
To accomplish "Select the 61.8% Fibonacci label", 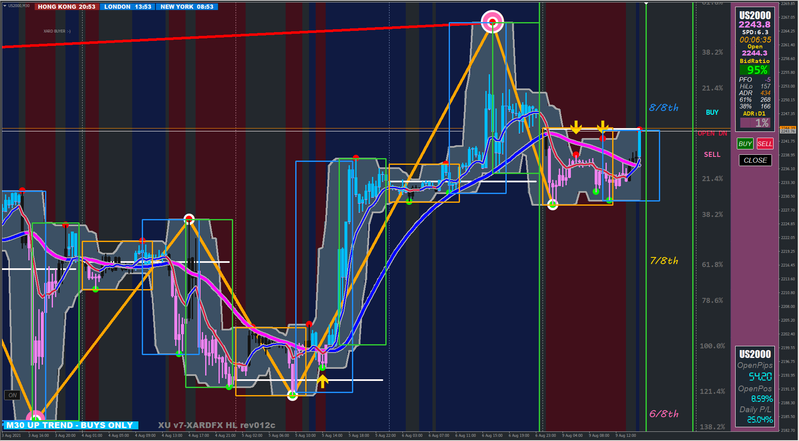I will click(x=712, y=265).
